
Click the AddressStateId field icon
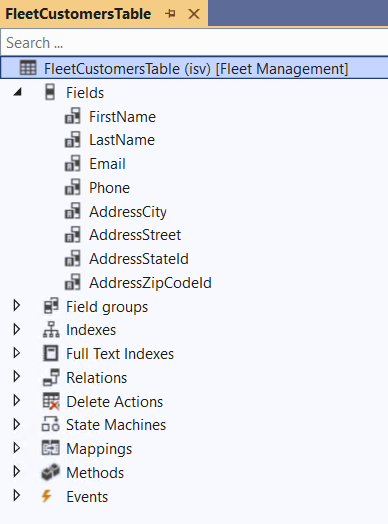tap(73, 258)
